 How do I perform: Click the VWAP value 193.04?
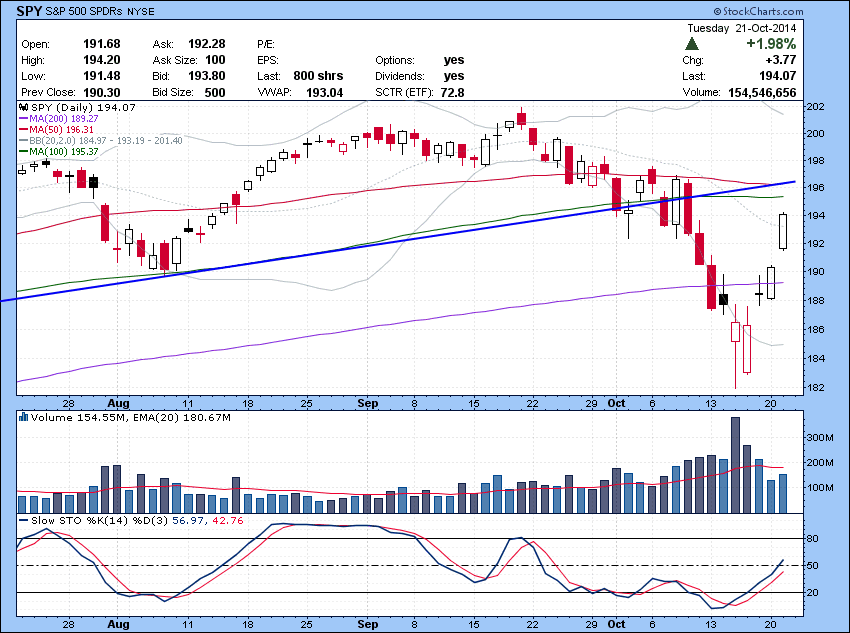[x=325, y=93]
